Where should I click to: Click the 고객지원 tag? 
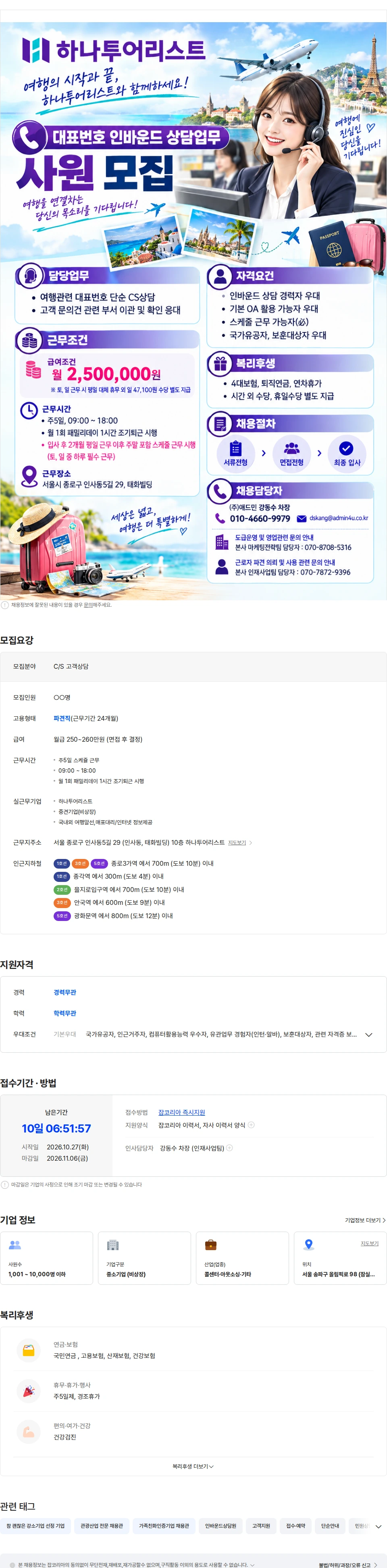(x=261, y=1525)
